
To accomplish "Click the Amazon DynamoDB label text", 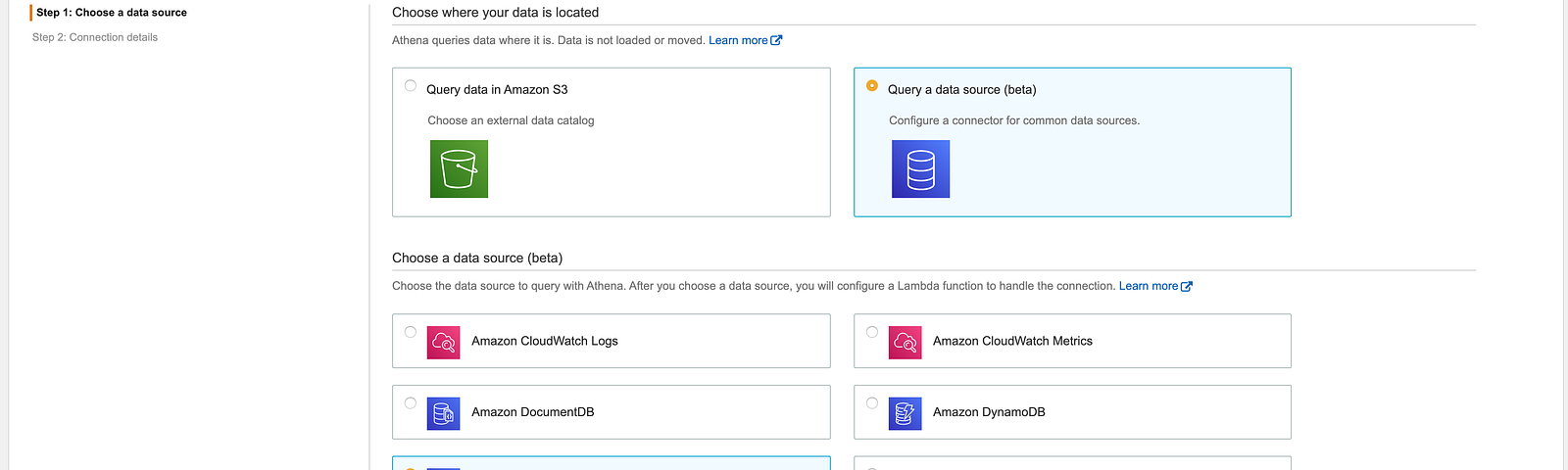I will point(989,412).
